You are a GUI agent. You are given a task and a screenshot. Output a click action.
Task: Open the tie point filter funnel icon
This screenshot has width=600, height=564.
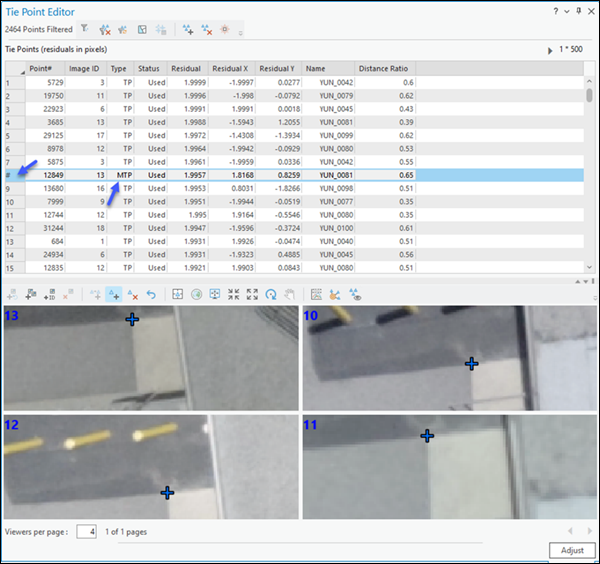(85, 29)
